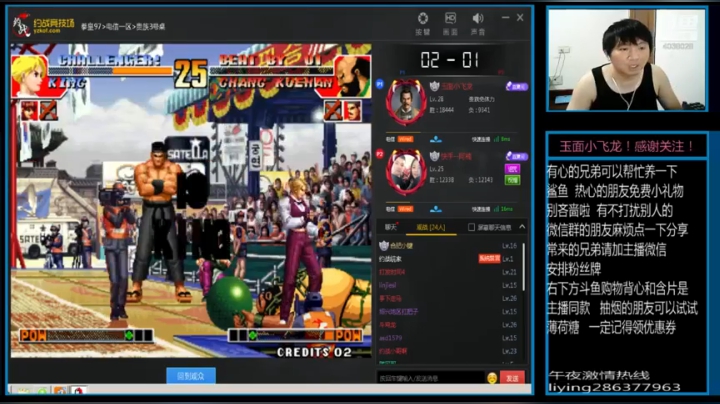
Task: Click the green signal bars showing 8ms
Action: (x=496, y=139)
